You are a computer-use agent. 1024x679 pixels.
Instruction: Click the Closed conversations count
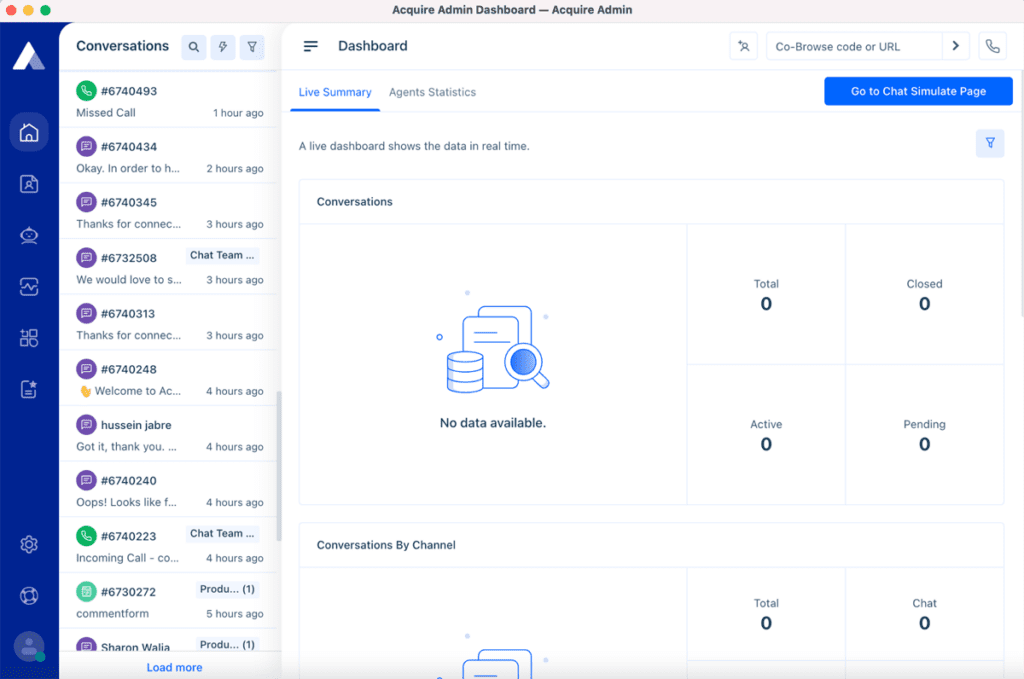click(x=924, y=304)
